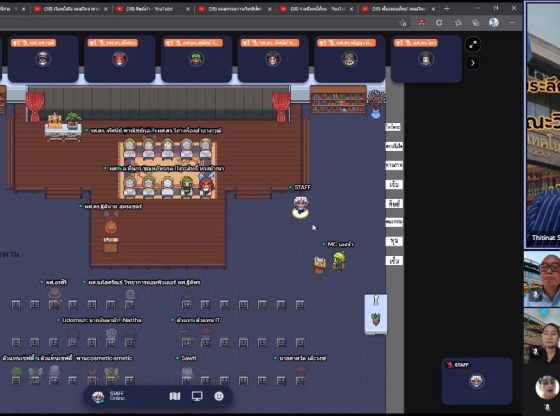This screenshot has width=560, height=416.
Task: Click the 'STAFF' name tag above character
Action: click(300, 187)
